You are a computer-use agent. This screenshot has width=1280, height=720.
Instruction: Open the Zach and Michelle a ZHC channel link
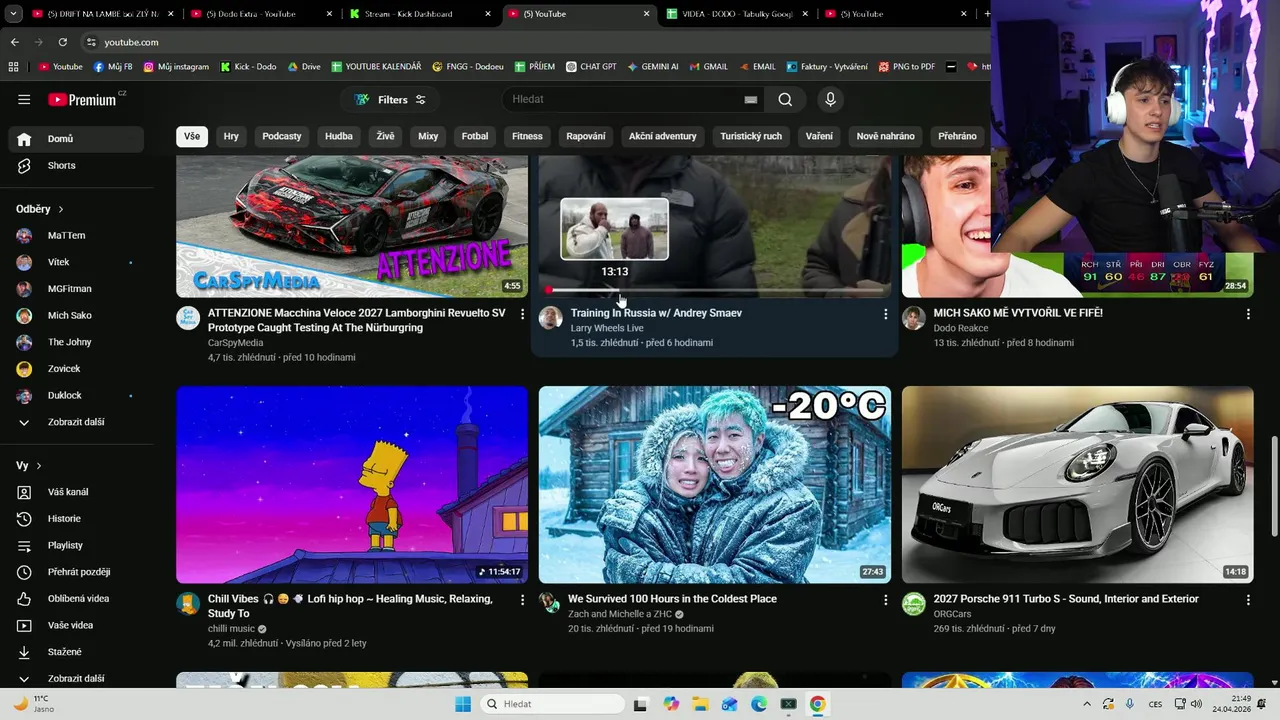pyautogui.click(x=620, y=614)
